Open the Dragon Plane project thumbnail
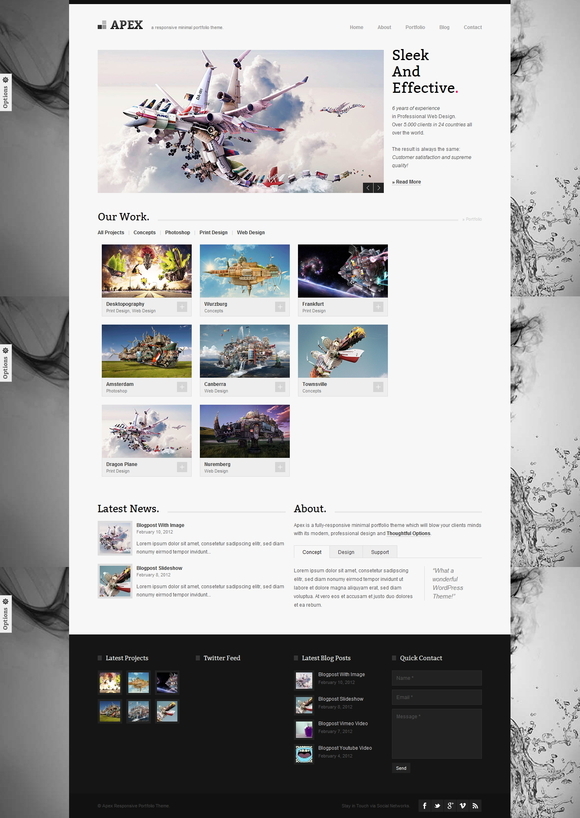The image size is (580, 818). point(147,431)
